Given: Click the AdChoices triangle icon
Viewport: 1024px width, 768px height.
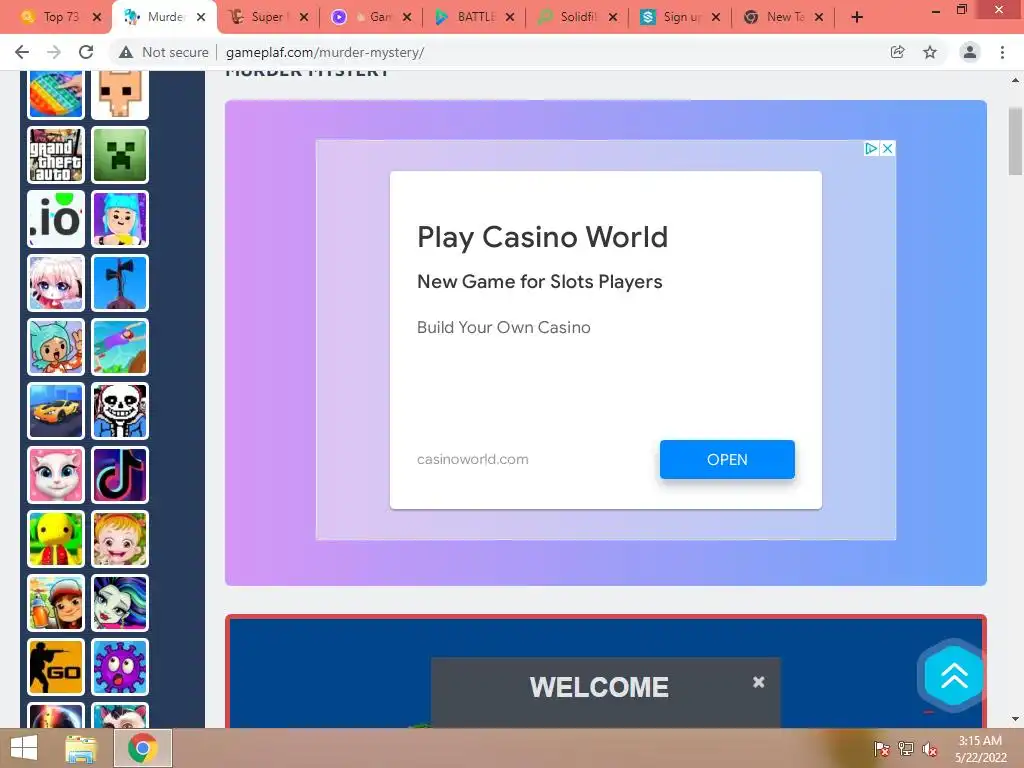Looking at the screenshot, I should [x=871, y=148].
